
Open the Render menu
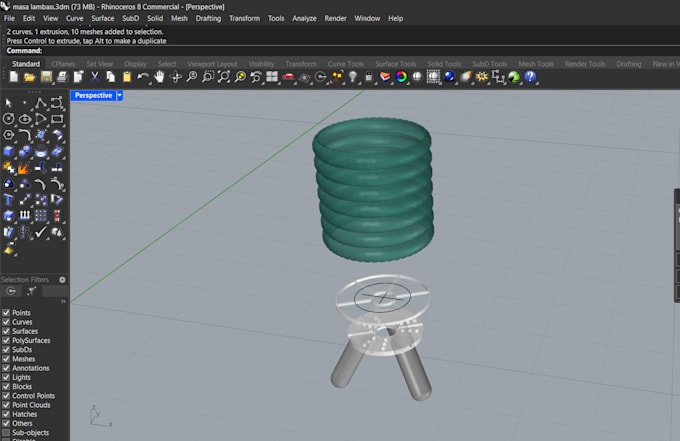(x=335, y=18)
